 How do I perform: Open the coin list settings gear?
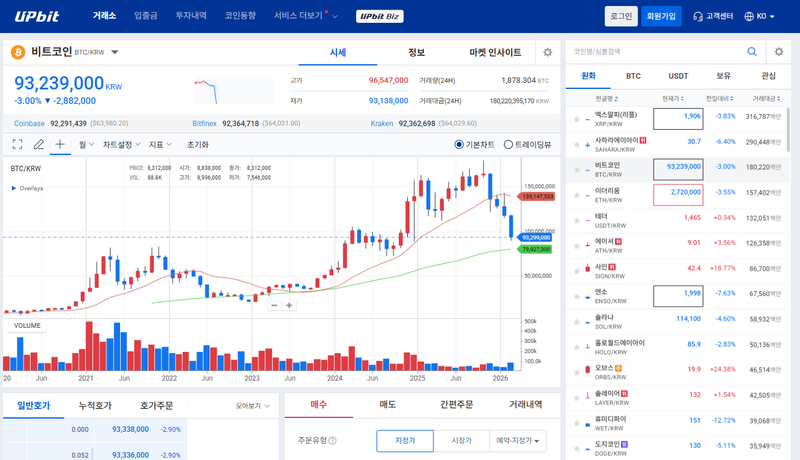(779, 51)
